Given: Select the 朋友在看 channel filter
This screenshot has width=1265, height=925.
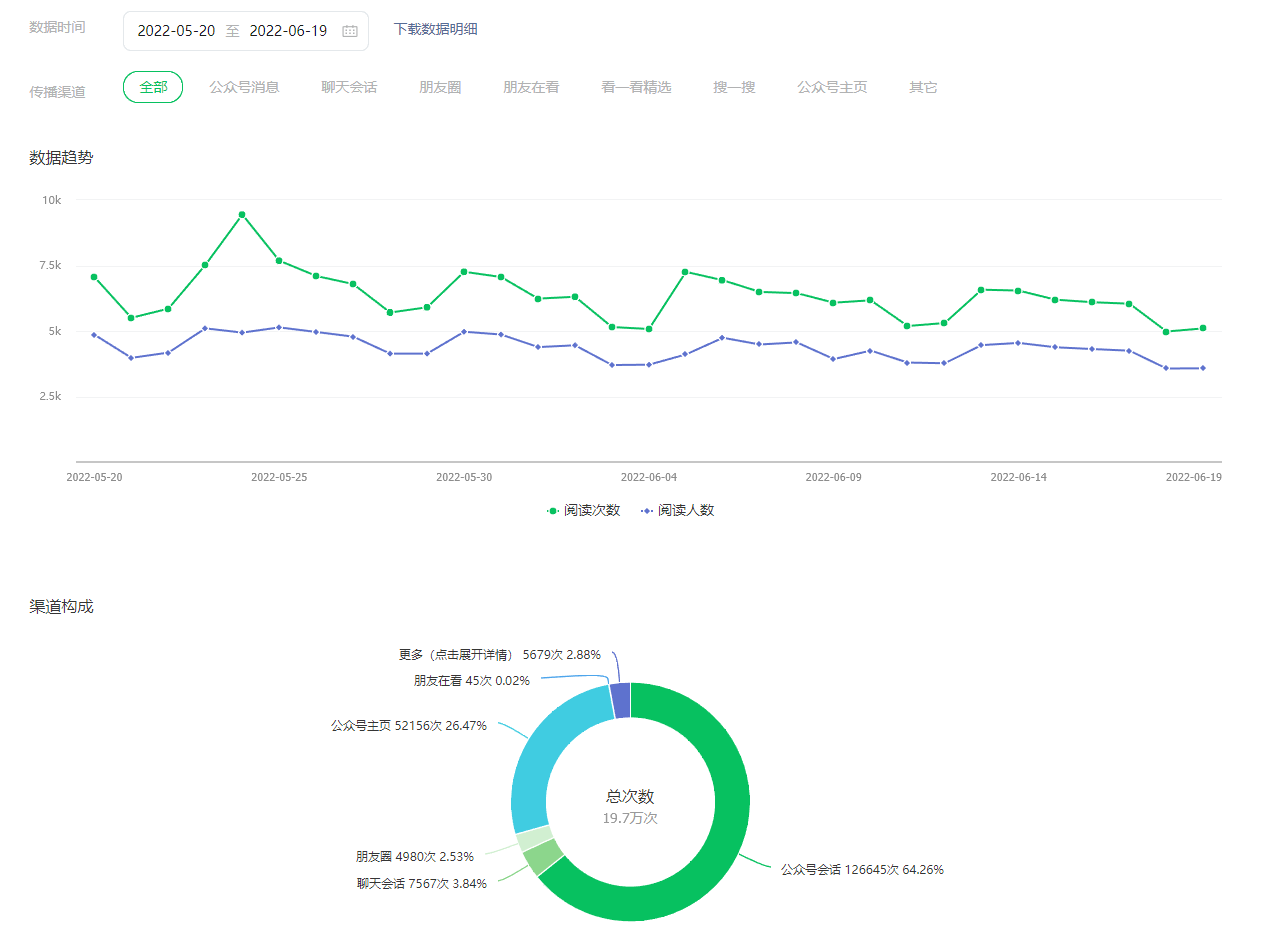Looking at the screenshot, I should coord(531,87).
